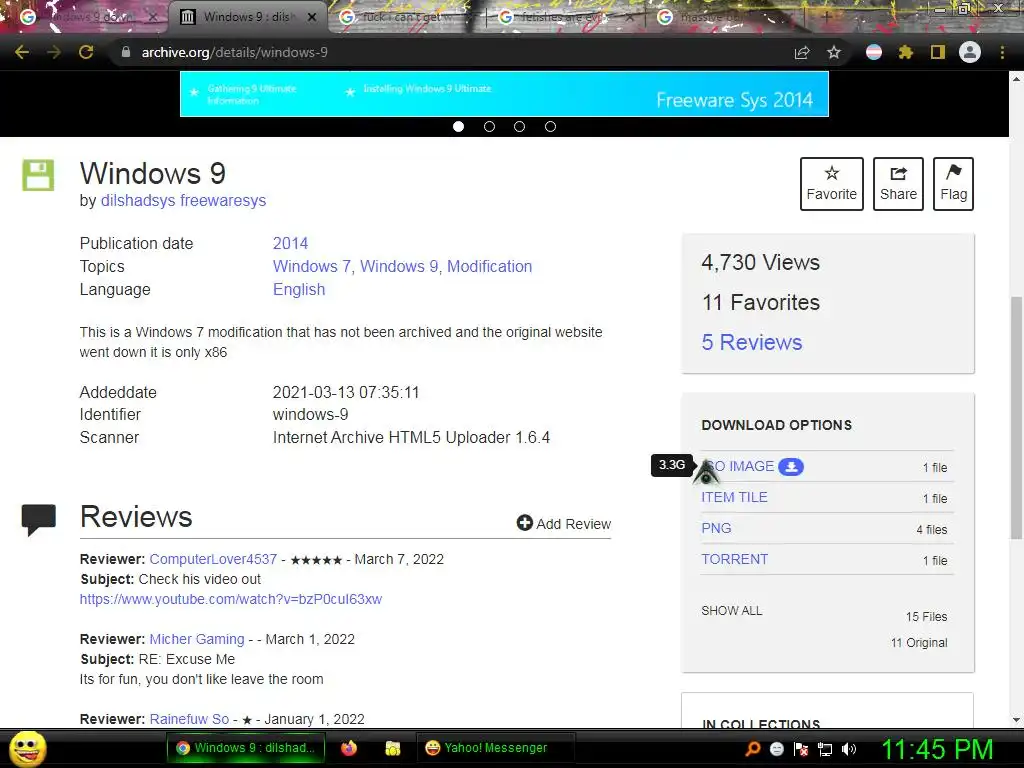Click the flag with red X tray icon

pos(801,749)
